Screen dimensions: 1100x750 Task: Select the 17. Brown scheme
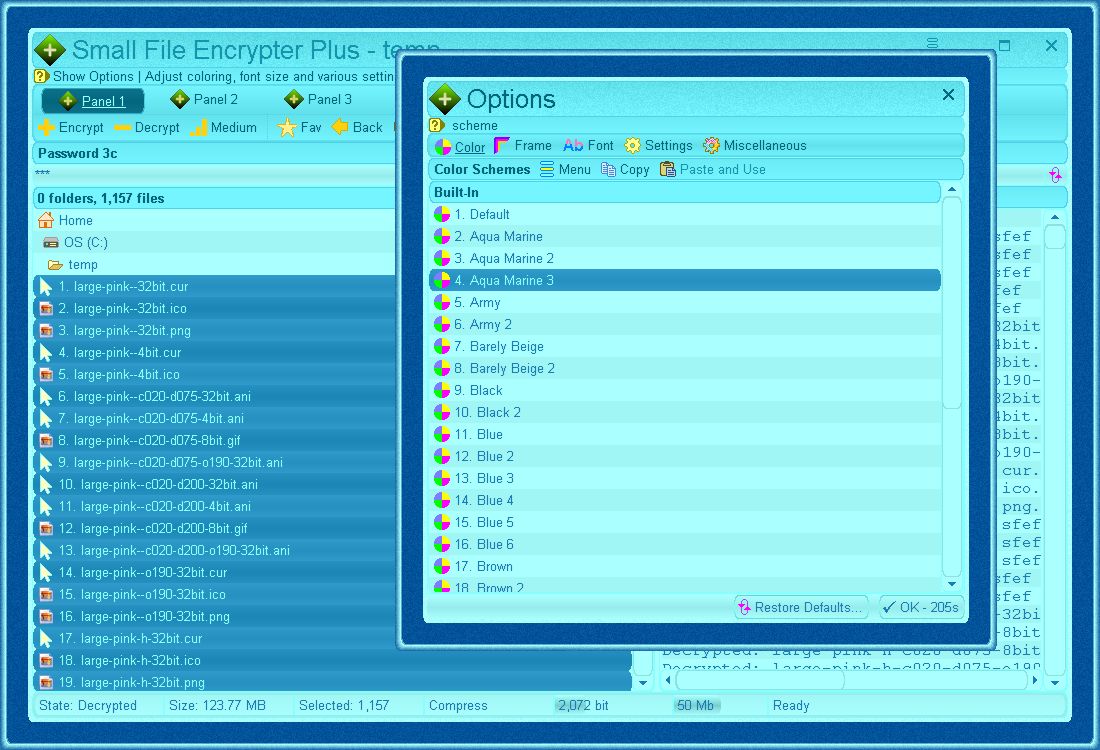(x=685, y=566)
